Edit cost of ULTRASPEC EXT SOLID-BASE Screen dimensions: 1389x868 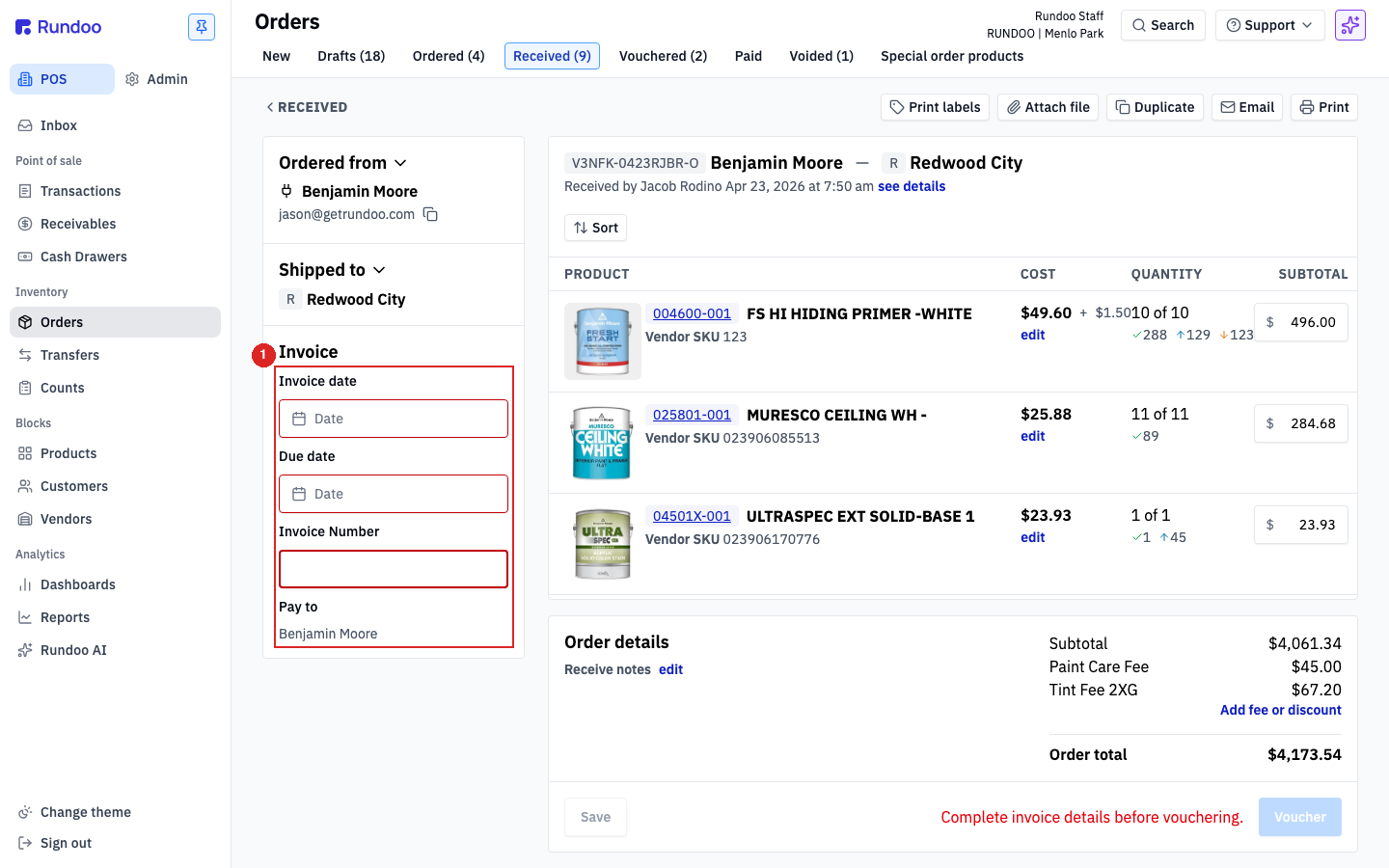tap(1032, 537)
